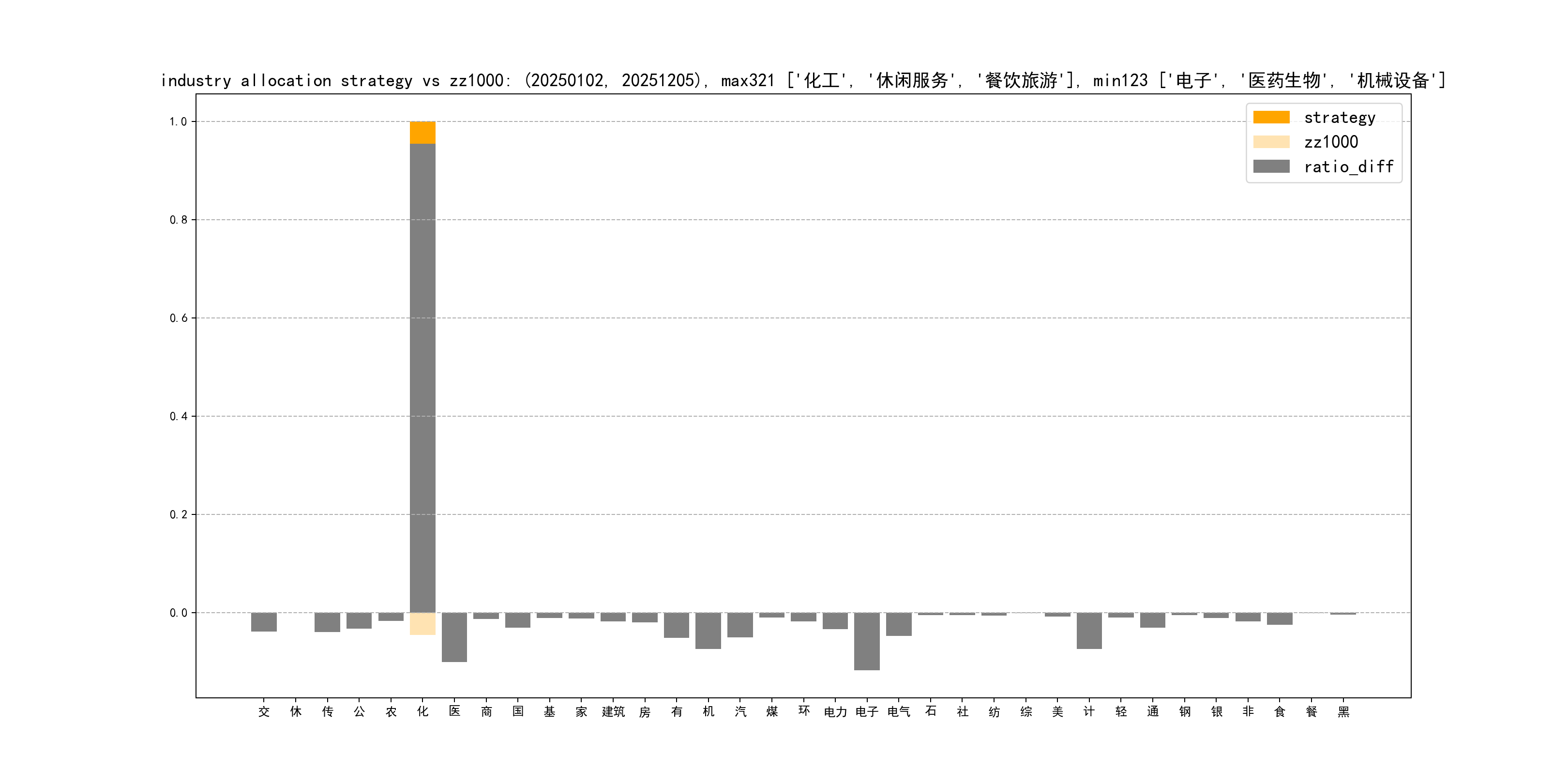Click the tall gray 化 bar
This screenshot has height=784, width=1568.
422,377
